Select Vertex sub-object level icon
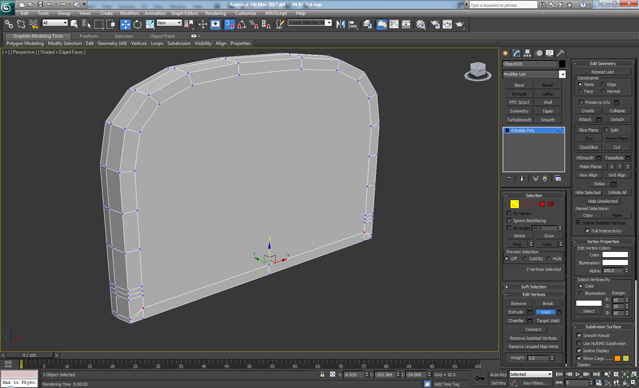Screen dimensions: 639x388 tap(514, 204)
